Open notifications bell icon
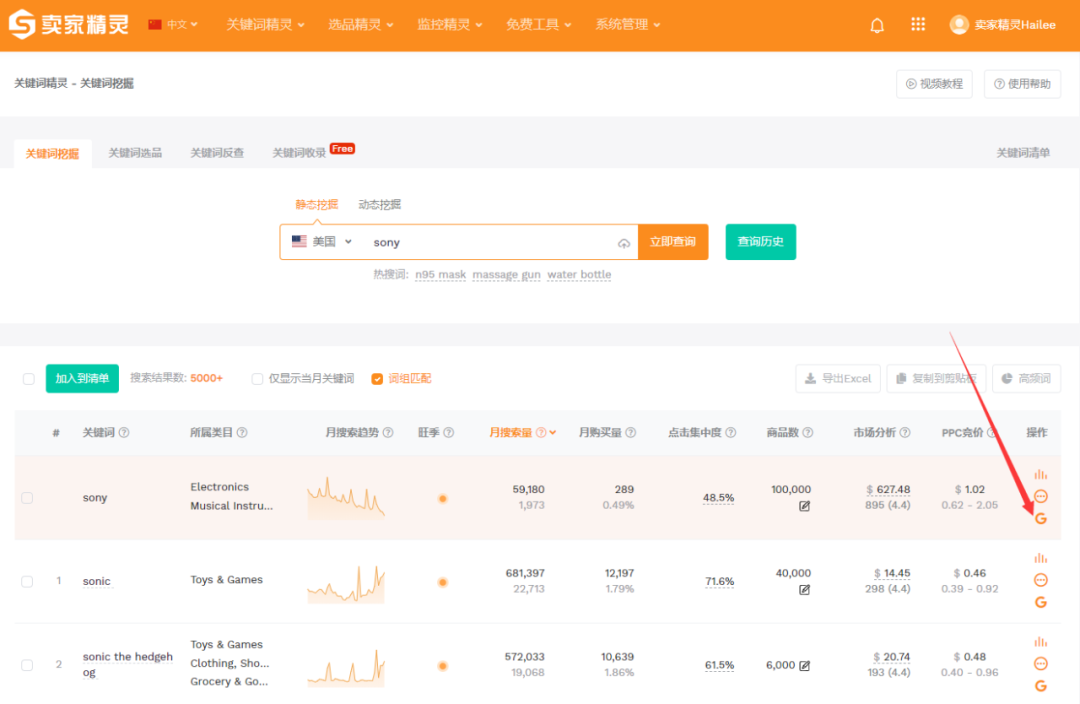Screen dimensions: 1080x704 click(x=877, y=25)
